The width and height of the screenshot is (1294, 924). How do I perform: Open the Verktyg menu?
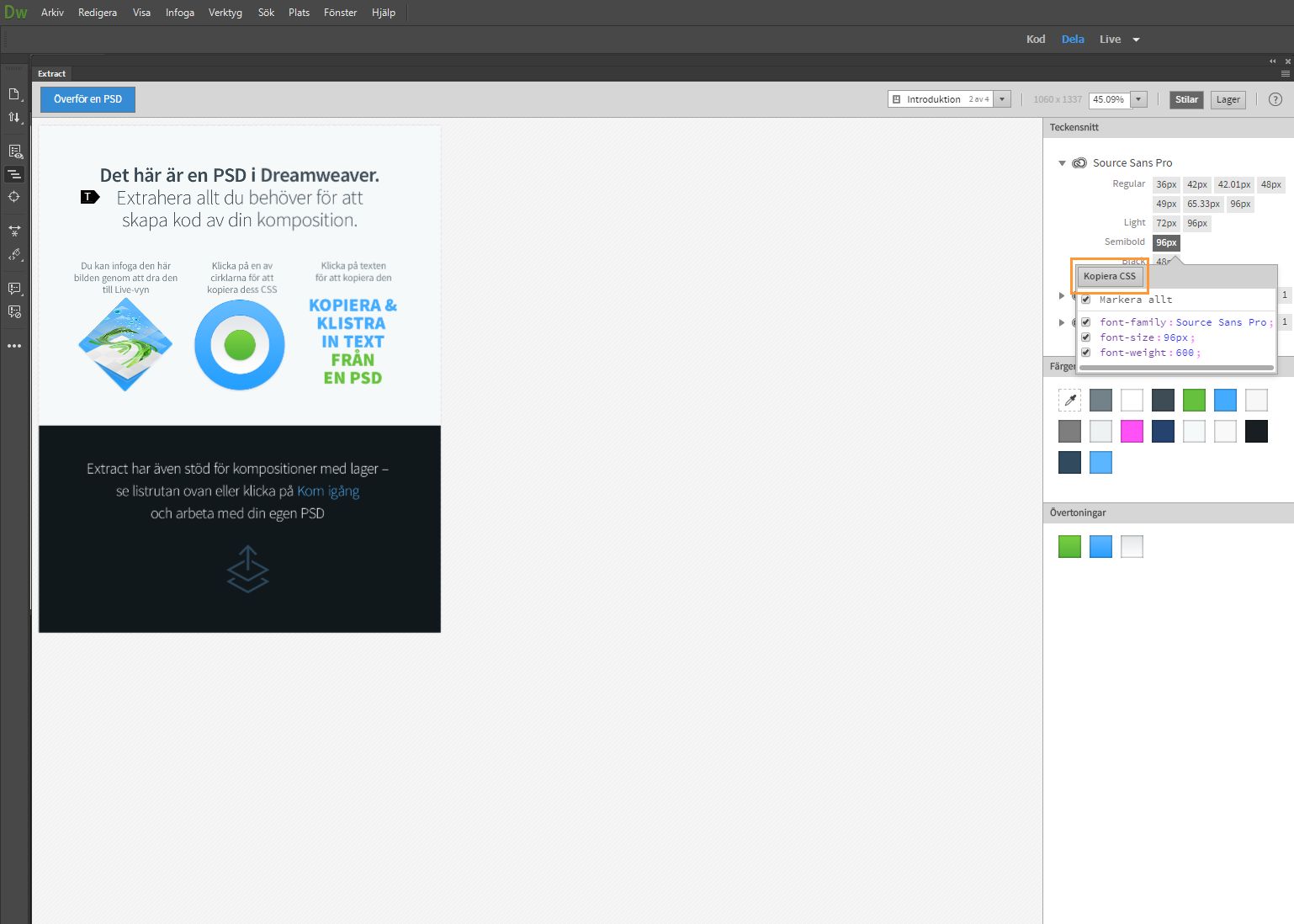[x=225, y=13]
